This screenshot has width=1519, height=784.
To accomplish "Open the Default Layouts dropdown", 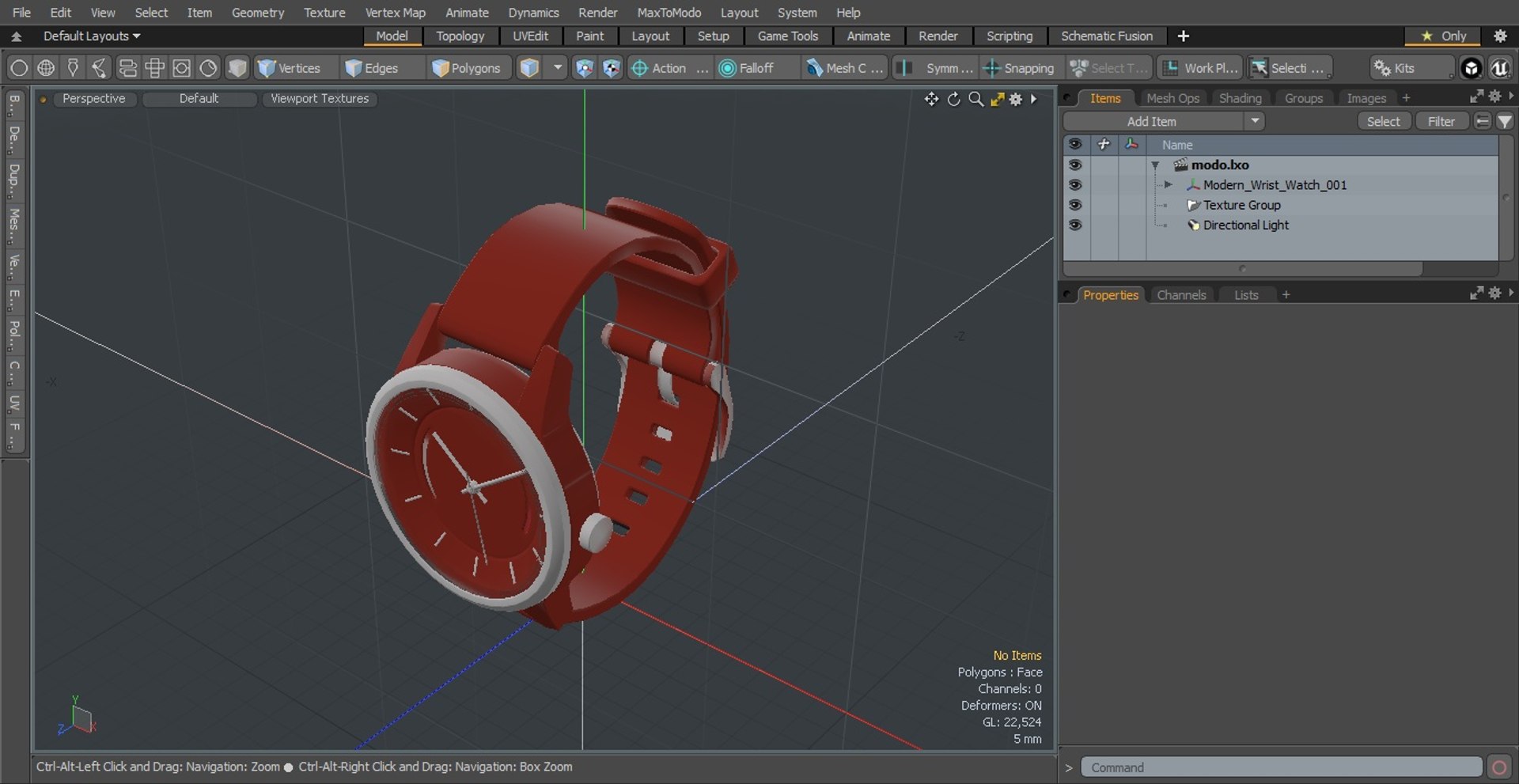I will (x=91, y=36).
